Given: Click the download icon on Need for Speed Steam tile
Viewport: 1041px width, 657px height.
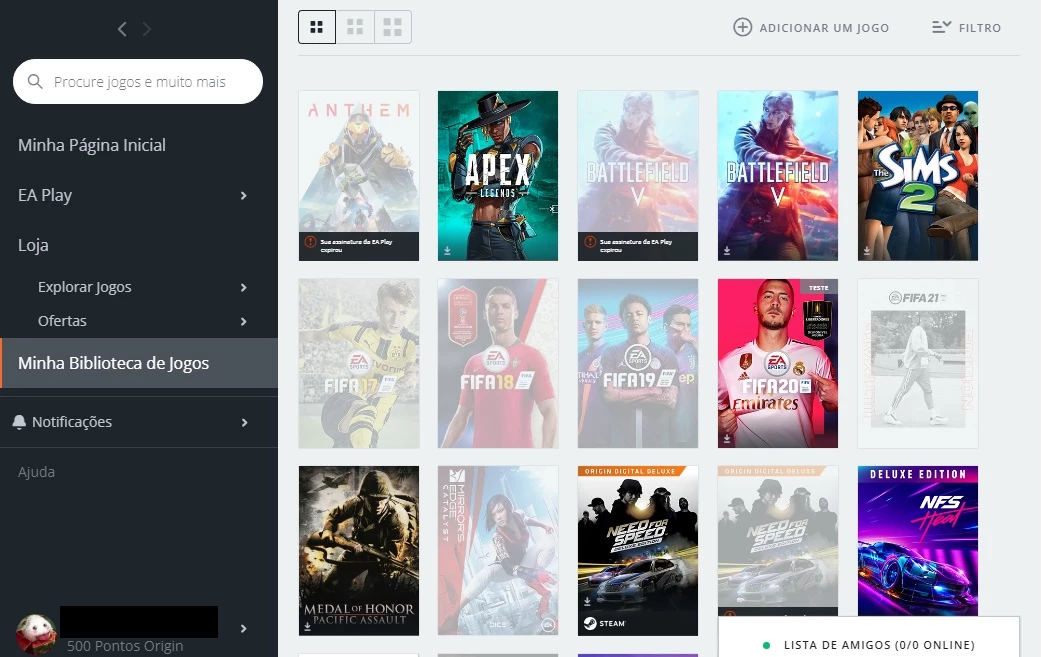Looking at the screenshot, I should [x=588, y=602].
